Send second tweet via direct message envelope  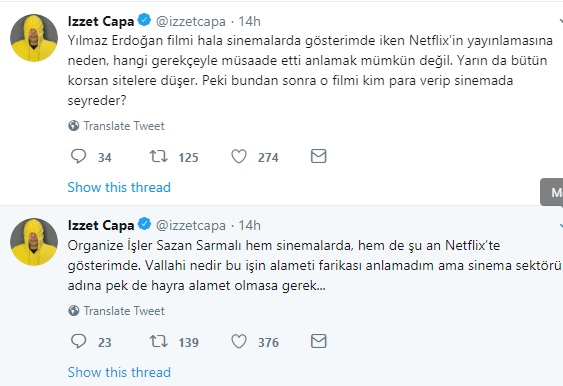point(318,341)
